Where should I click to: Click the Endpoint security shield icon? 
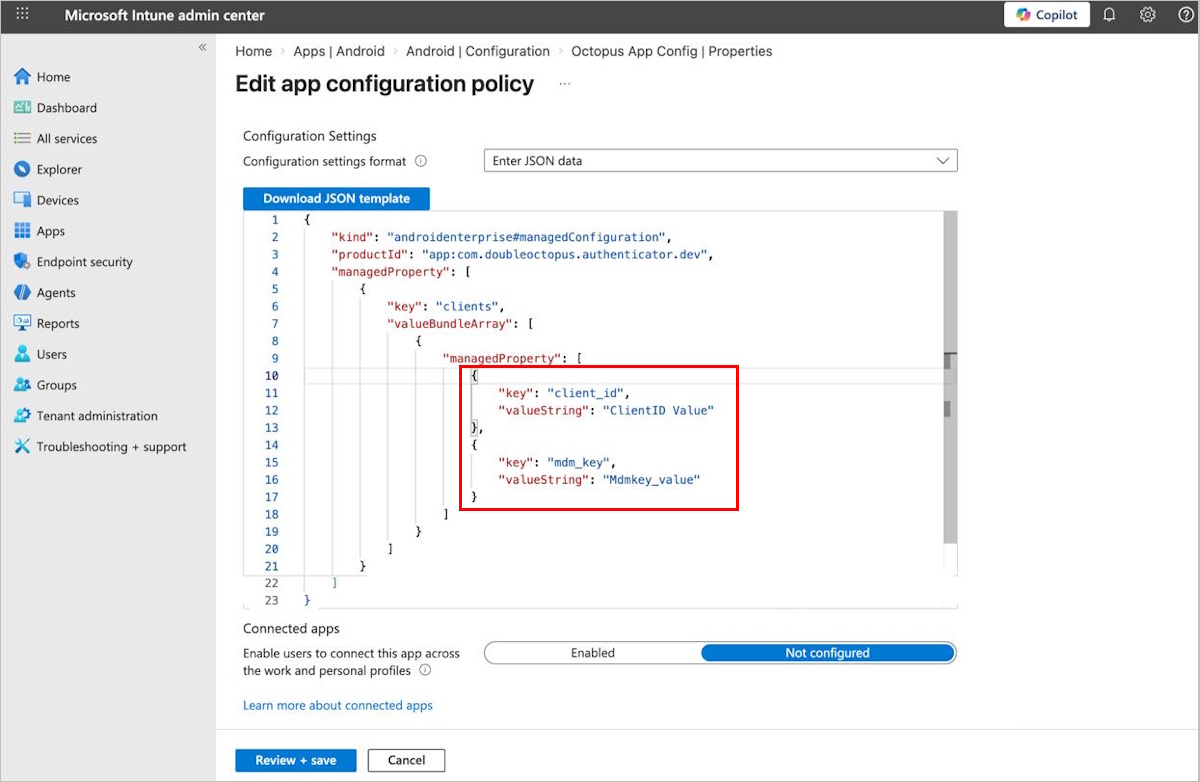click(22, 262)
